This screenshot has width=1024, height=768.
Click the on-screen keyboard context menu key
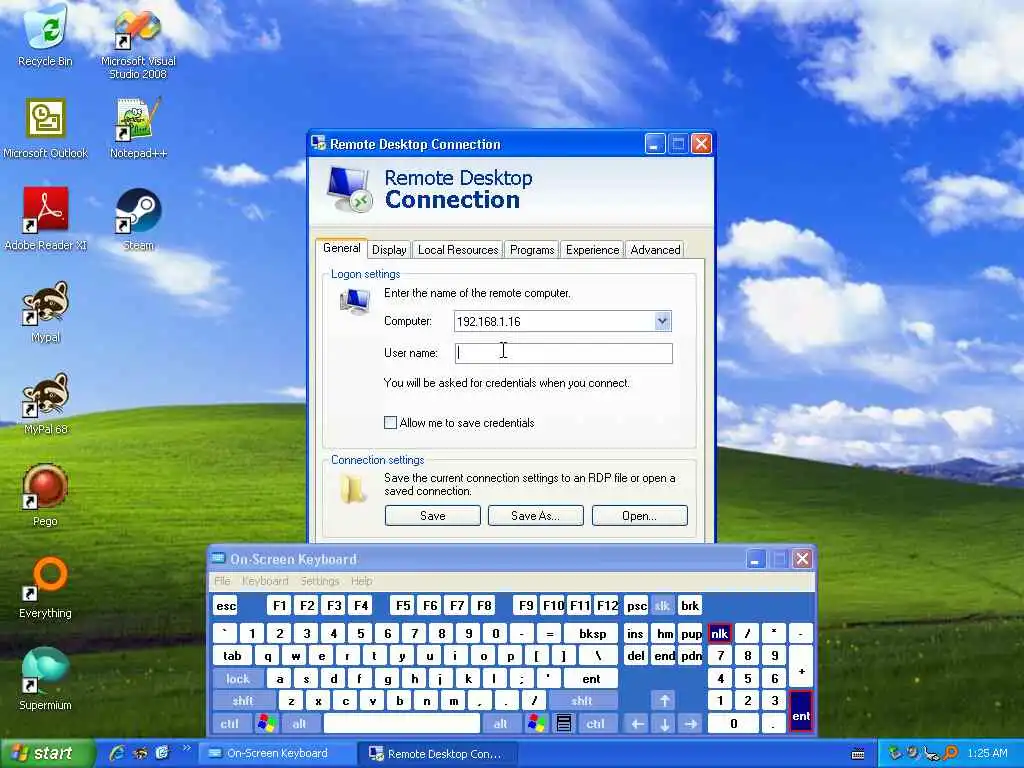pyautogui.click(x=564, y=723)
